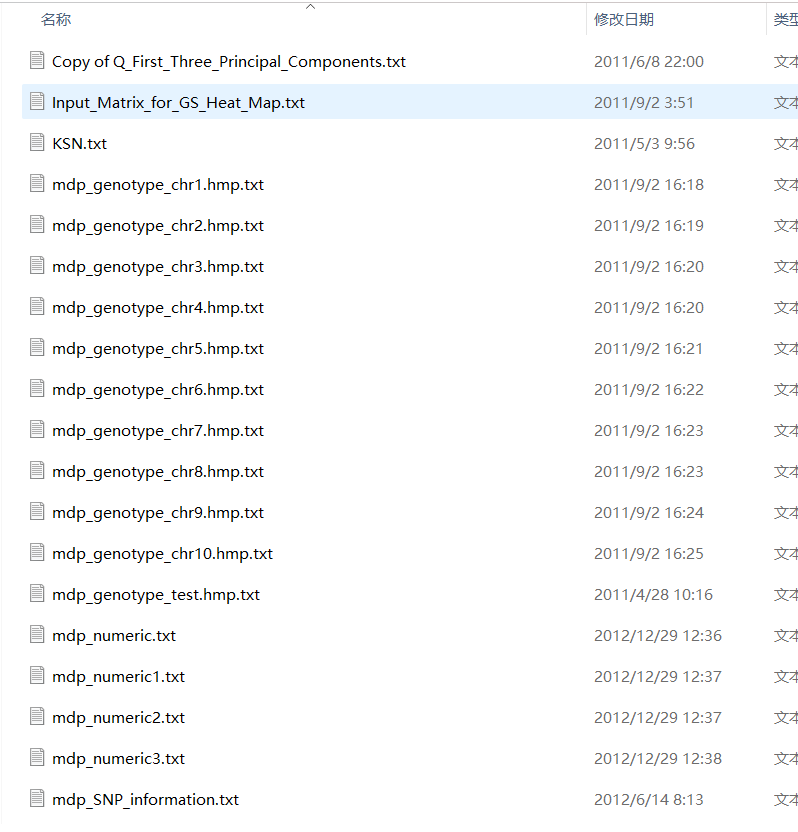Screen dimensions: 798x832
Task: Click the date 2011/4/28 10:16
Action: pos(653,594)
